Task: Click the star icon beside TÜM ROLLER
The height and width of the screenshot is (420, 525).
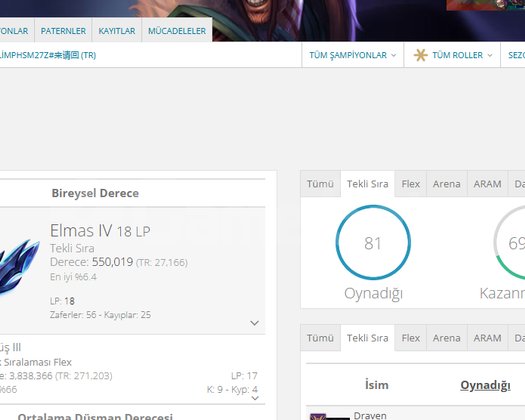Action: coord(421,55)
